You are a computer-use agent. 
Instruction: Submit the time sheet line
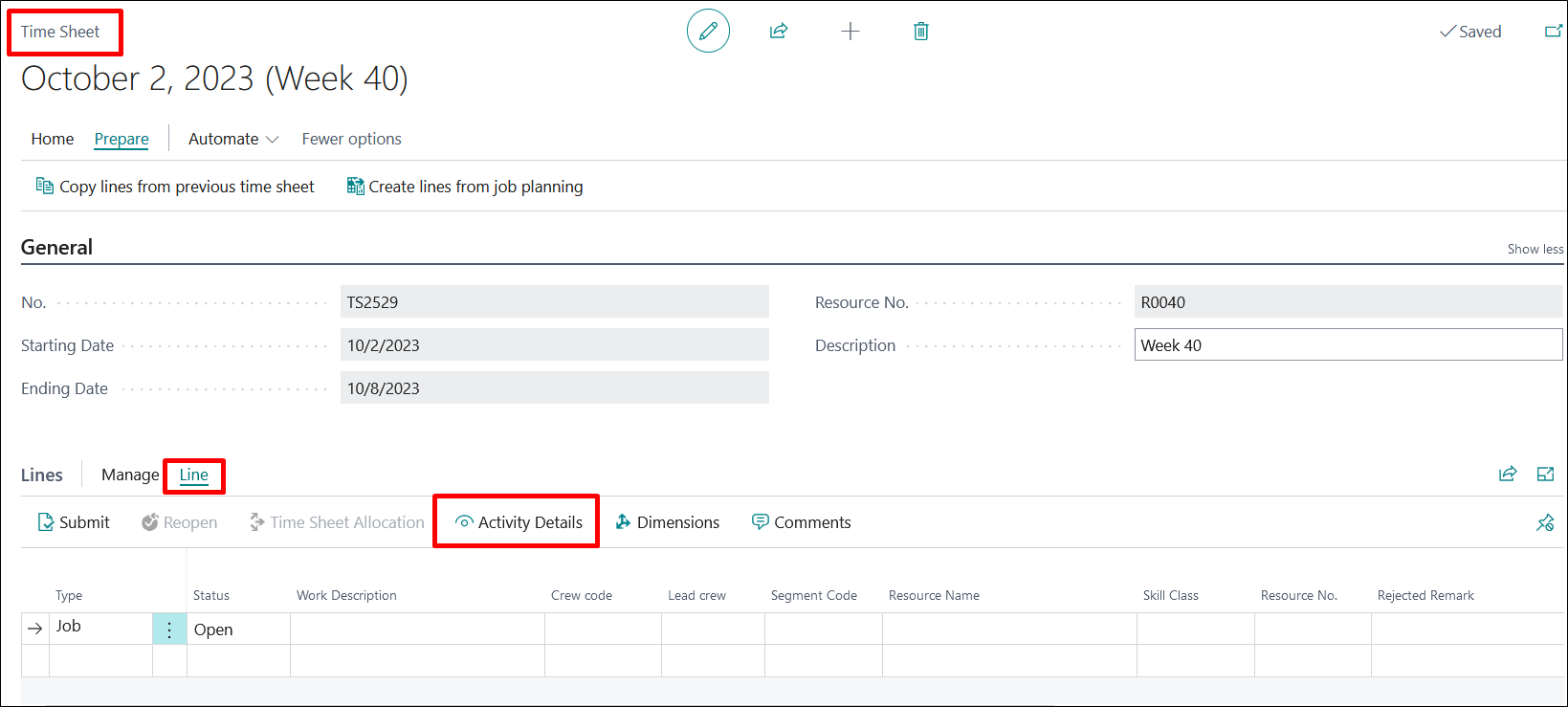tap(74, 522)
